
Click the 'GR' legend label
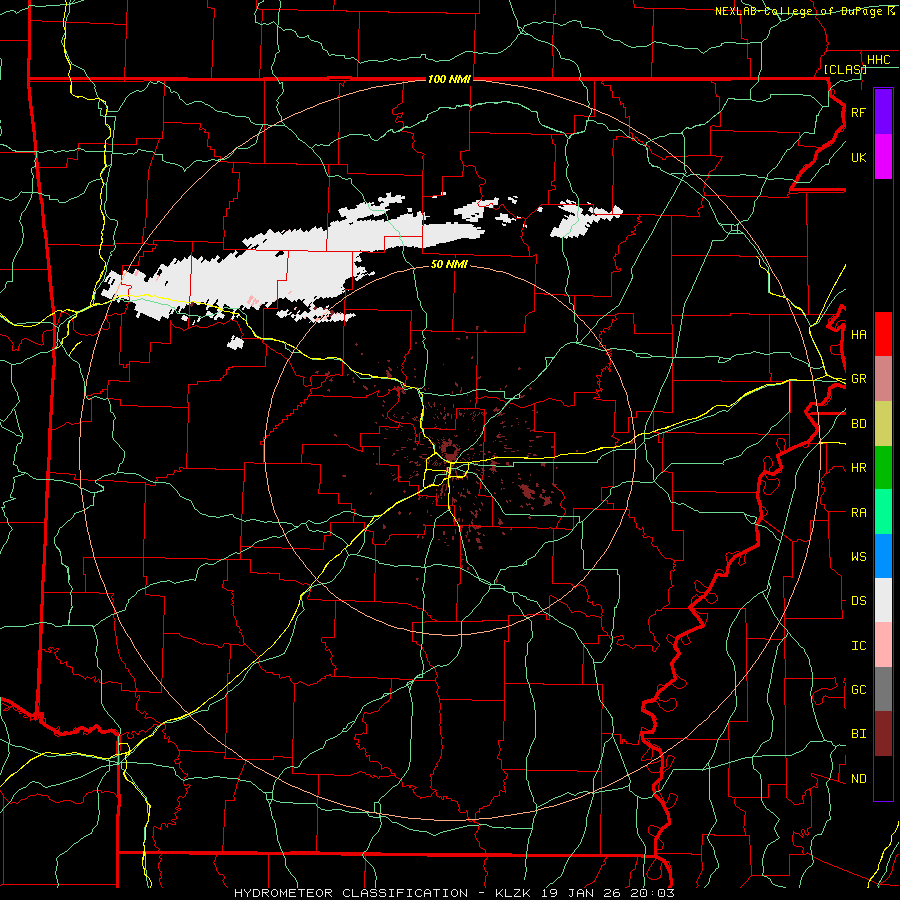tap(858, 379)
